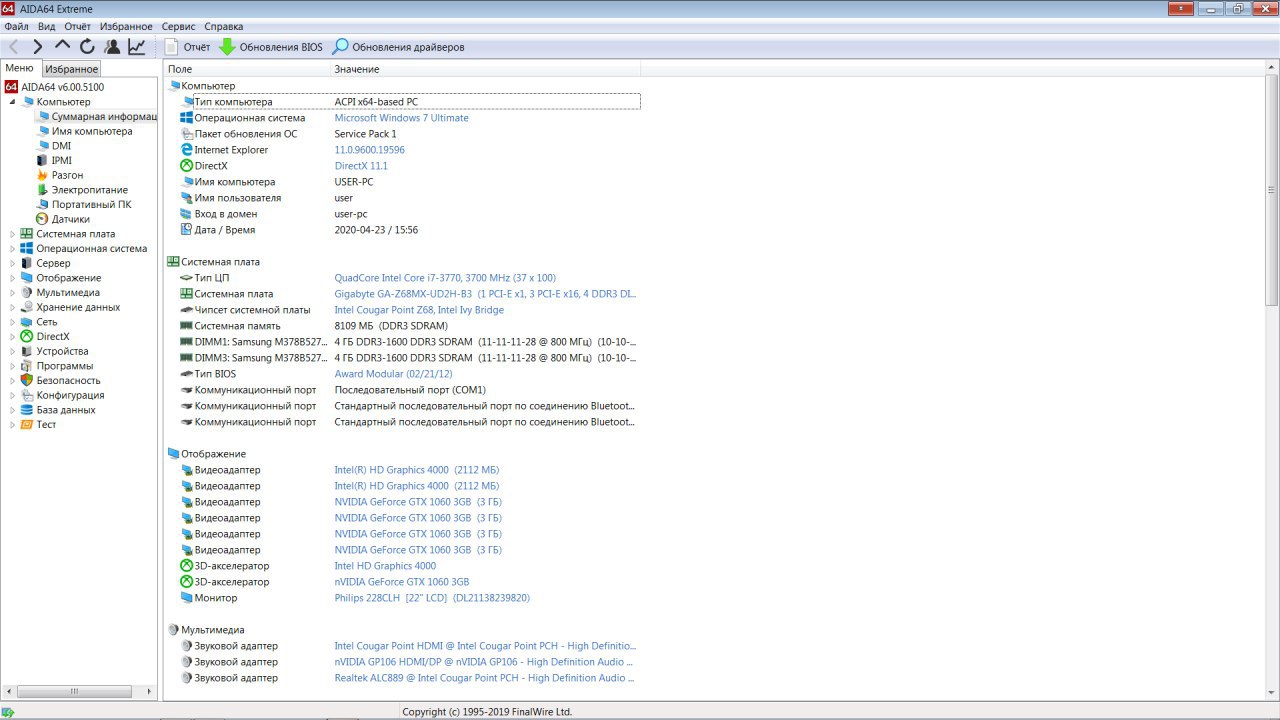
Task: Open the Отчёт menu in menu bar
Action: [78, 26]
